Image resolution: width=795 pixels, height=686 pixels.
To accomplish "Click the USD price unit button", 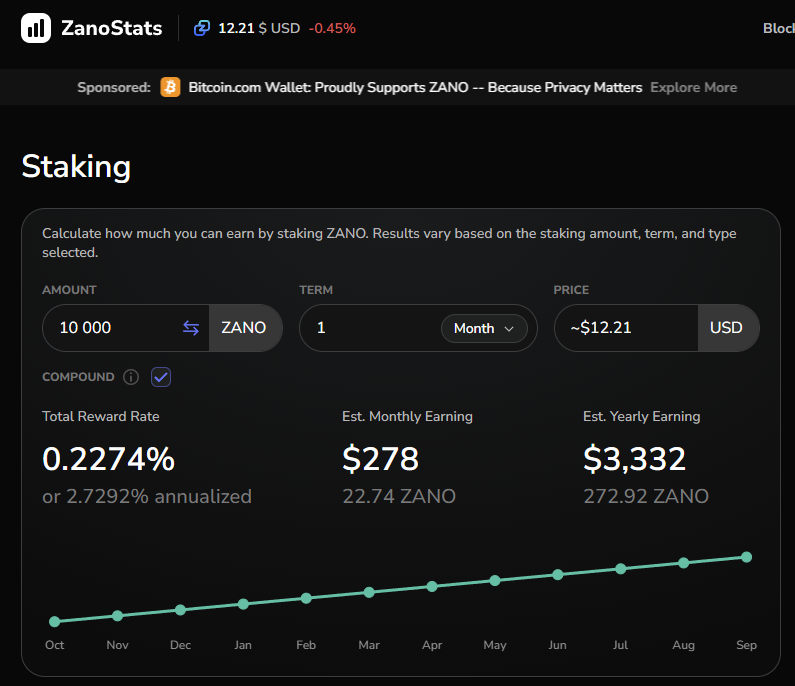I will pos(726,328).
